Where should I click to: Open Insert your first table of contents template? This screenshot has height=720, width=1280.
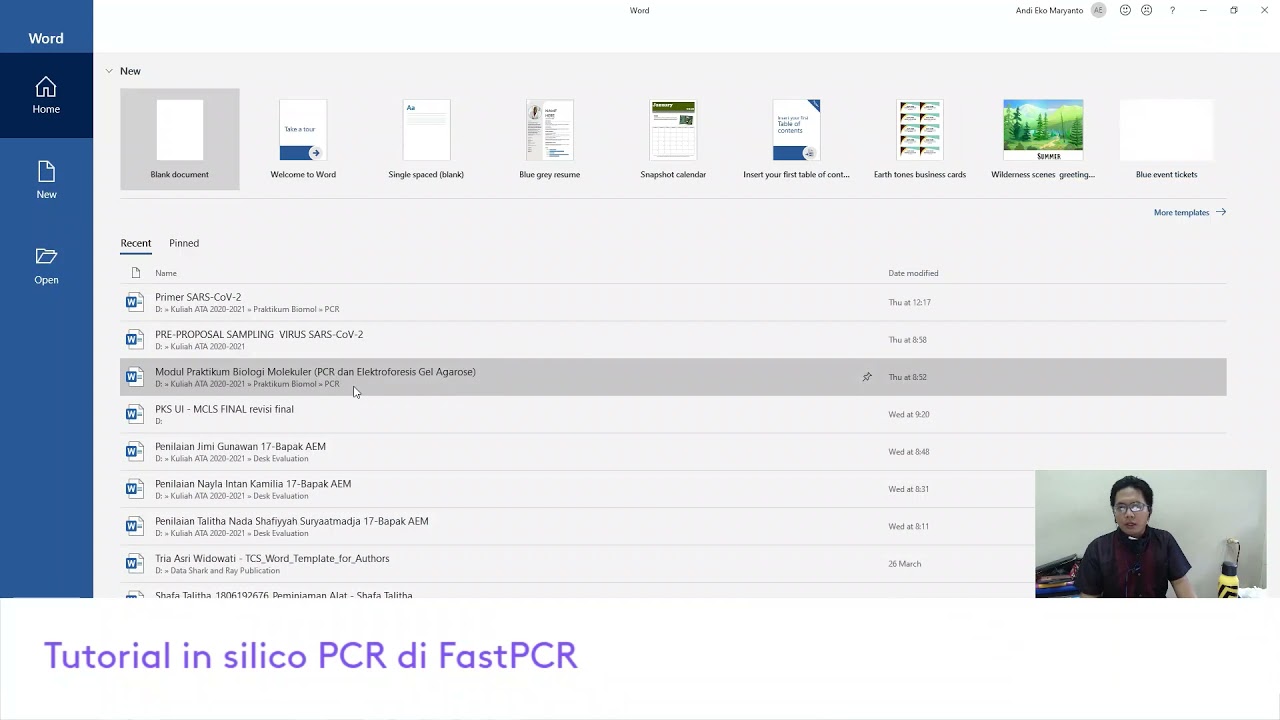796,139
